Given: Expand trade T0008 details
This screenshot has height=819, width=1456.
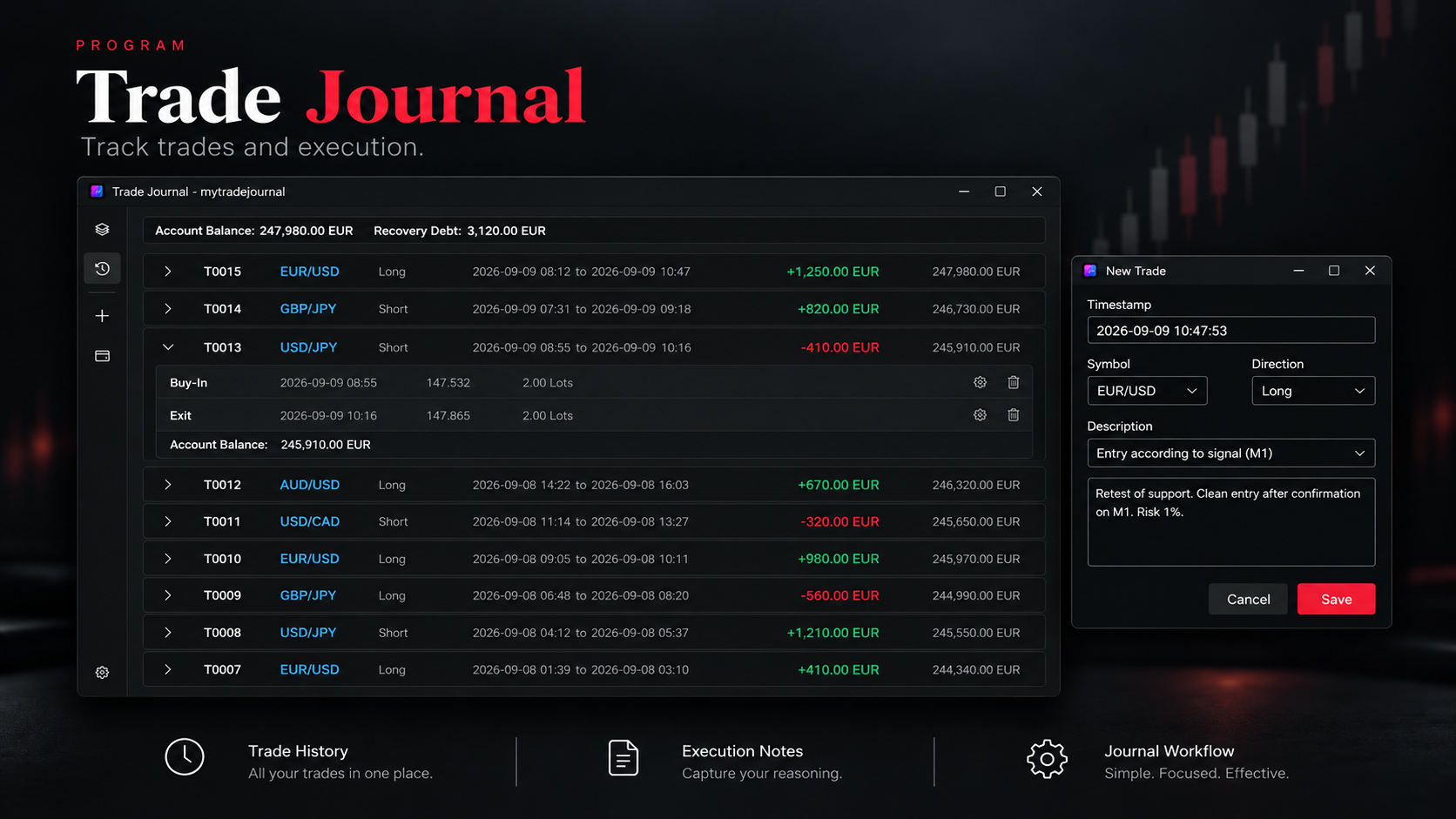Looking at the screenshot, I should point(168,633).
